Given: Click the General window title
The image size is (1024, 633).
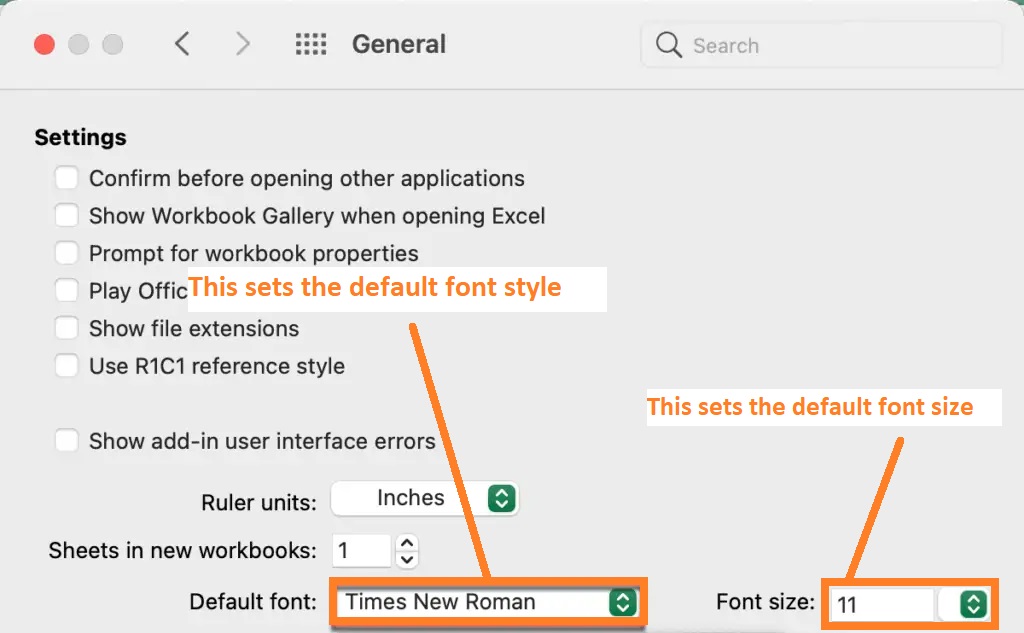Looking at the screenshot, I should (399, 44).
